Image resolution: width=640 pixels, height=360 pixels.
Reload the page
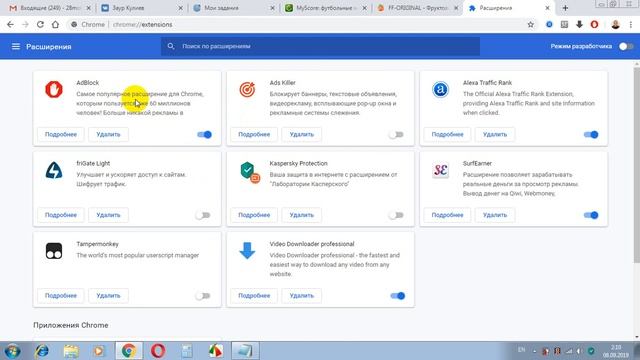point(40,24)
